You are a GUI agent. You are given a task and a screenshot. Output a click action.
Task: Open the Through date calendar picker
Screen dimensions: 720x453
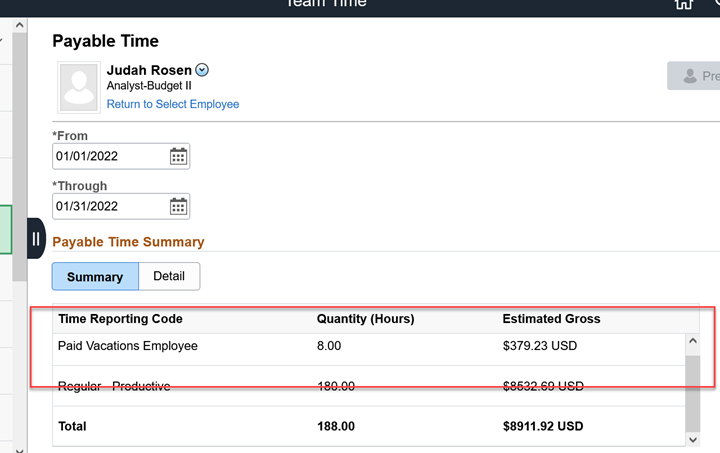178,206
